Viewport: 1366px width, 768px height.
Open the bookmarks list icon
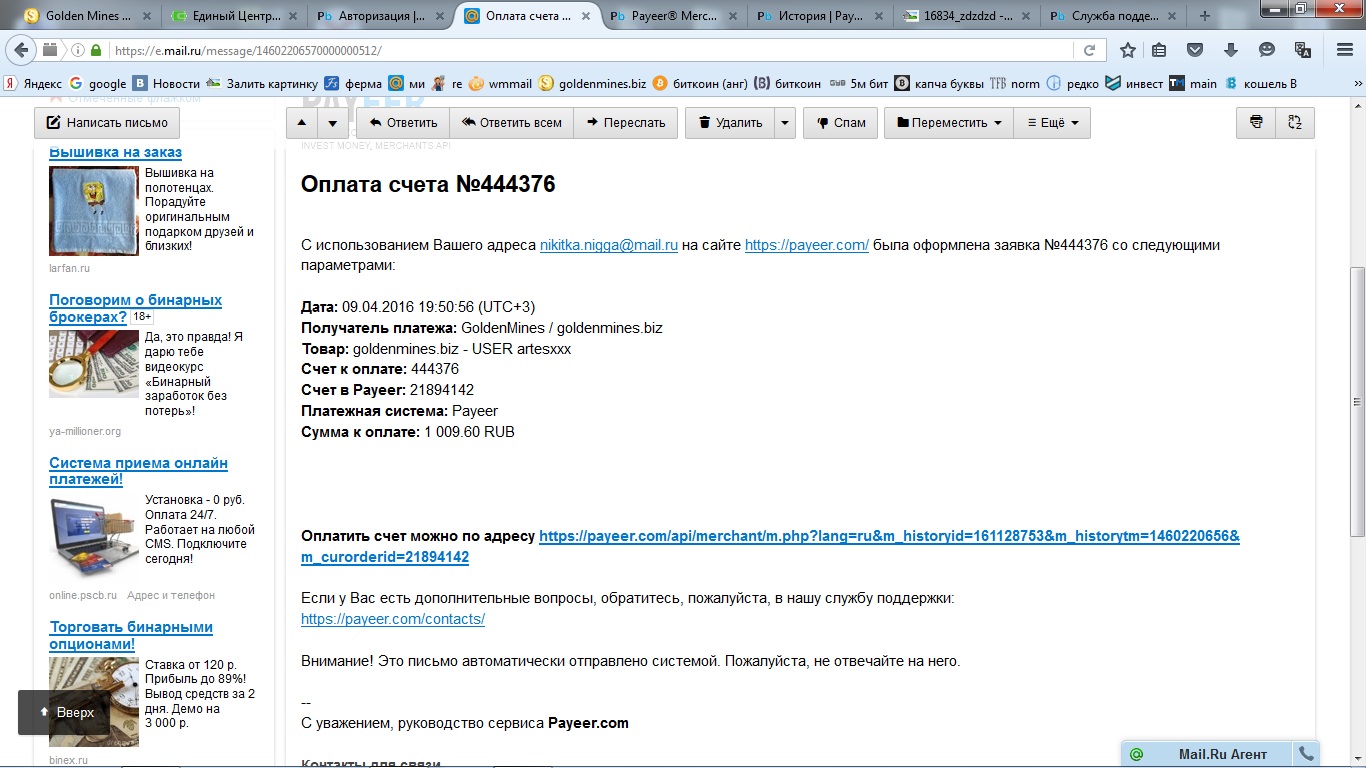[1159, 50]
